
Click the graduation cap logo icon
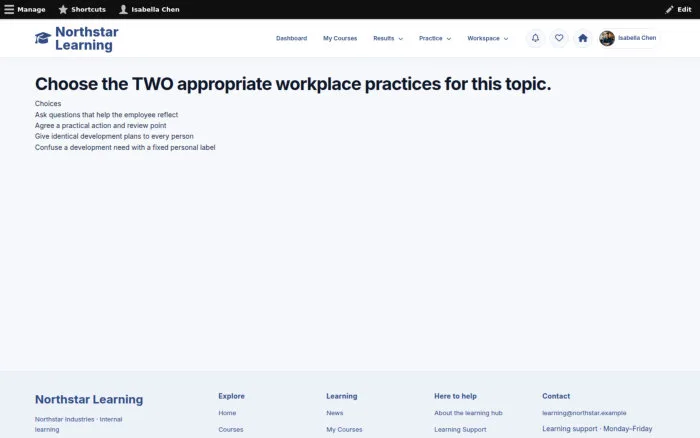(43, 38)
